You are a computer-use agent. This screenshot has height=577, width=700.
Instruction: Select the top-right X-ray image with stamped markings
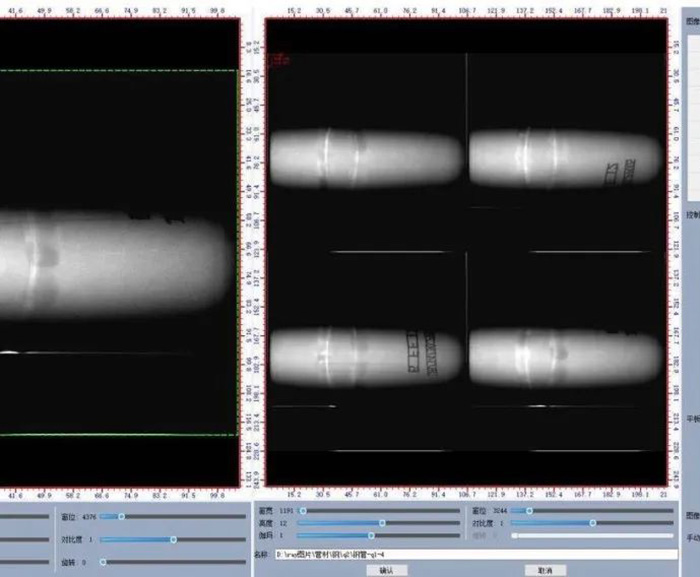[566, 160]
